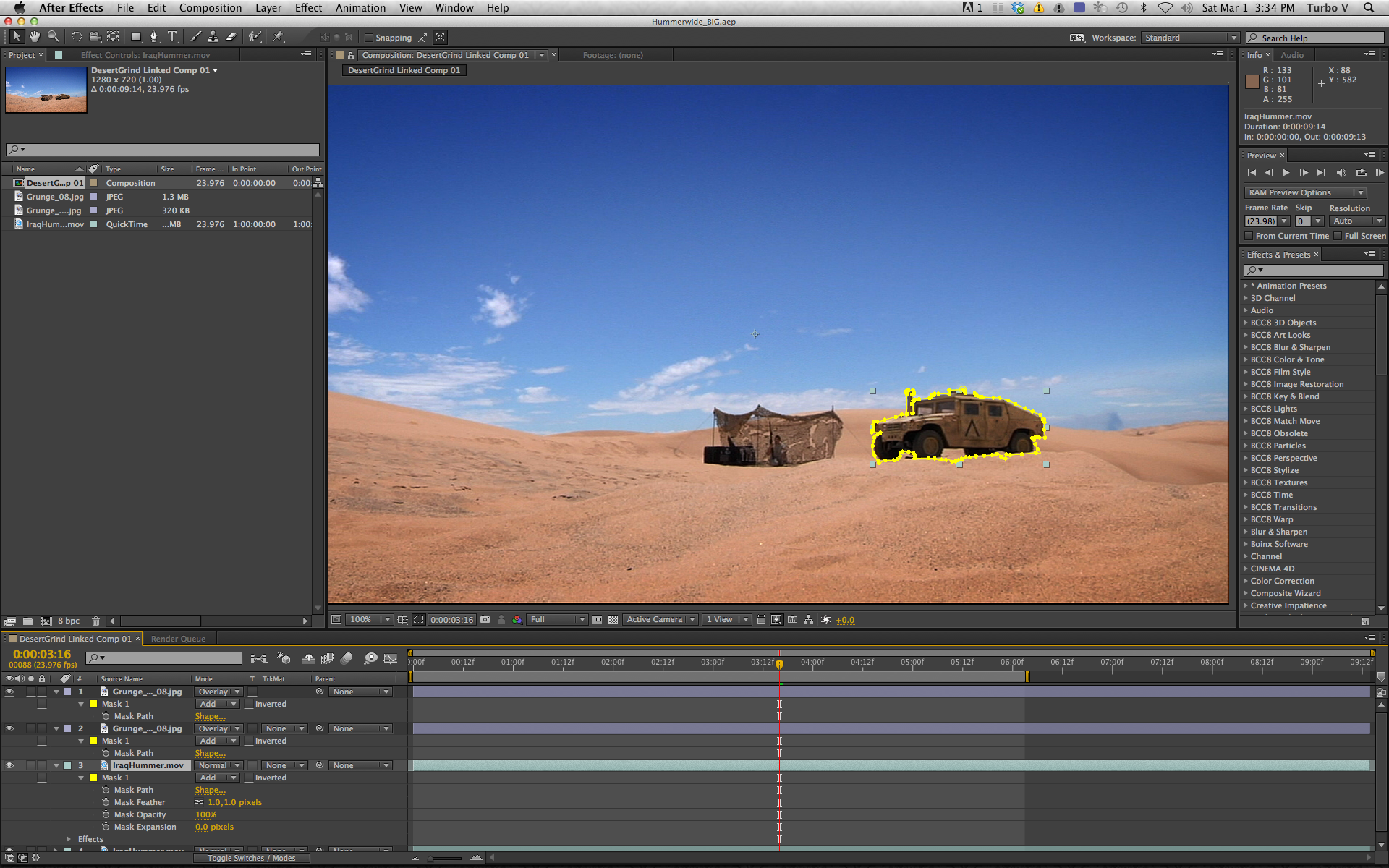The height and width of the screenshot is (868, 1389).
Task: Toggle Inverted for layer 1 Mask 1
Action: pyautogui.click(x=250, y=705)
